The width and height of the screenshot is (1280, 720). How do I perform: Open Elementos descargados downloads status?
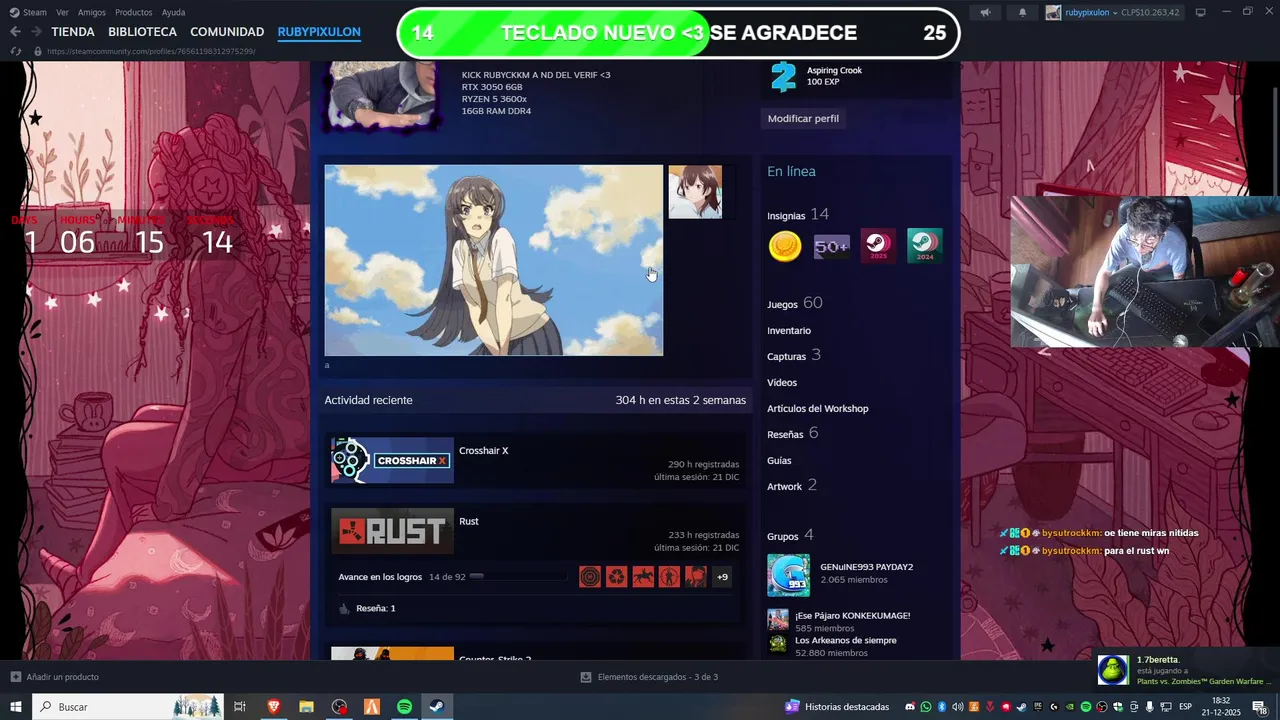click(649, 677)
